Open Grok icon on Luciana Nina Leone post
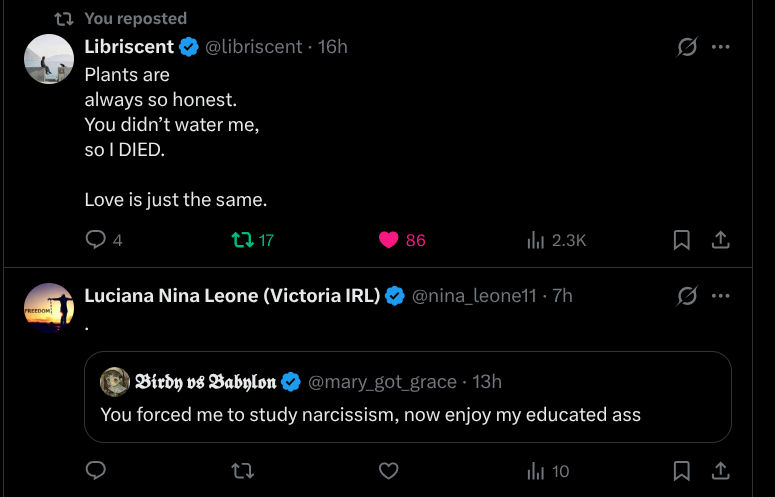The width and height of the screenshot is (775, 497). (687, 295)
